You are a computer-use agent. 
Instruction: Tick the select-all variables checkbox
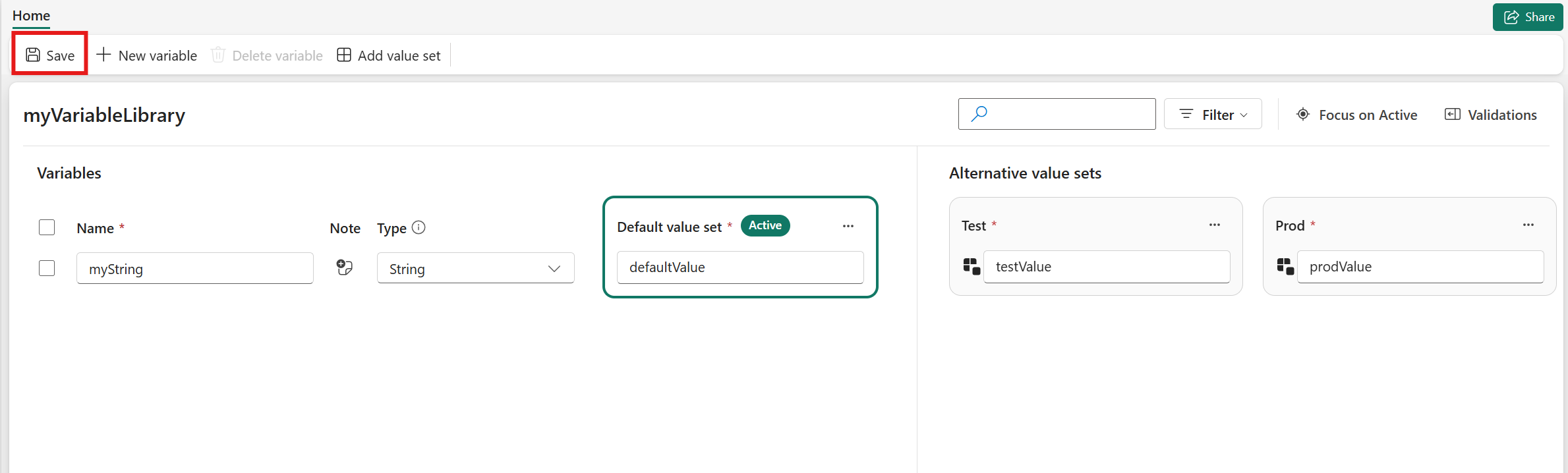(47, 228)
